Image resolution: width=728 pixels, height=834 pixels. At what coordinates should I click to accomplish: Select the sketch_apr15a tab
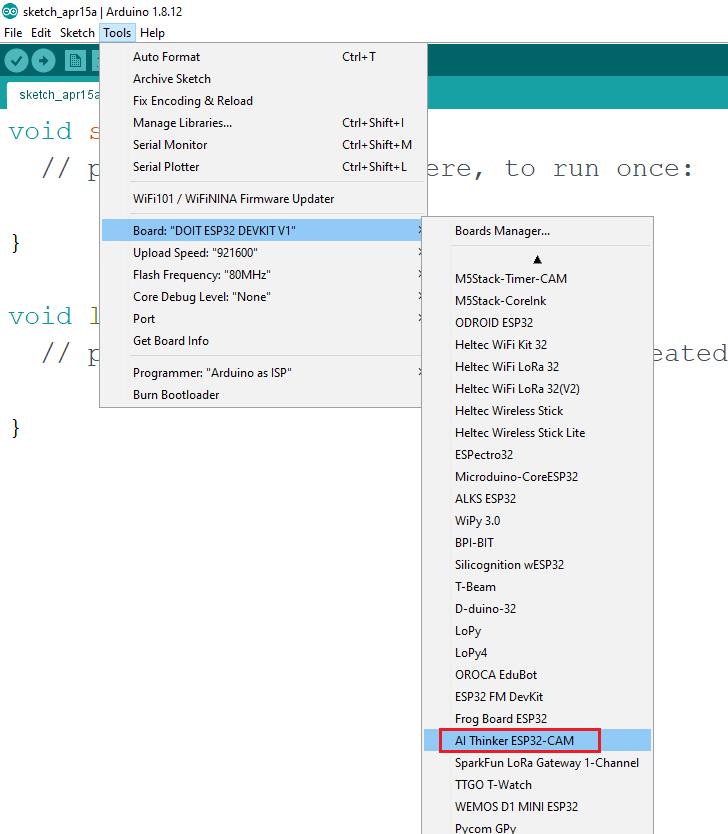coord(54,95)
